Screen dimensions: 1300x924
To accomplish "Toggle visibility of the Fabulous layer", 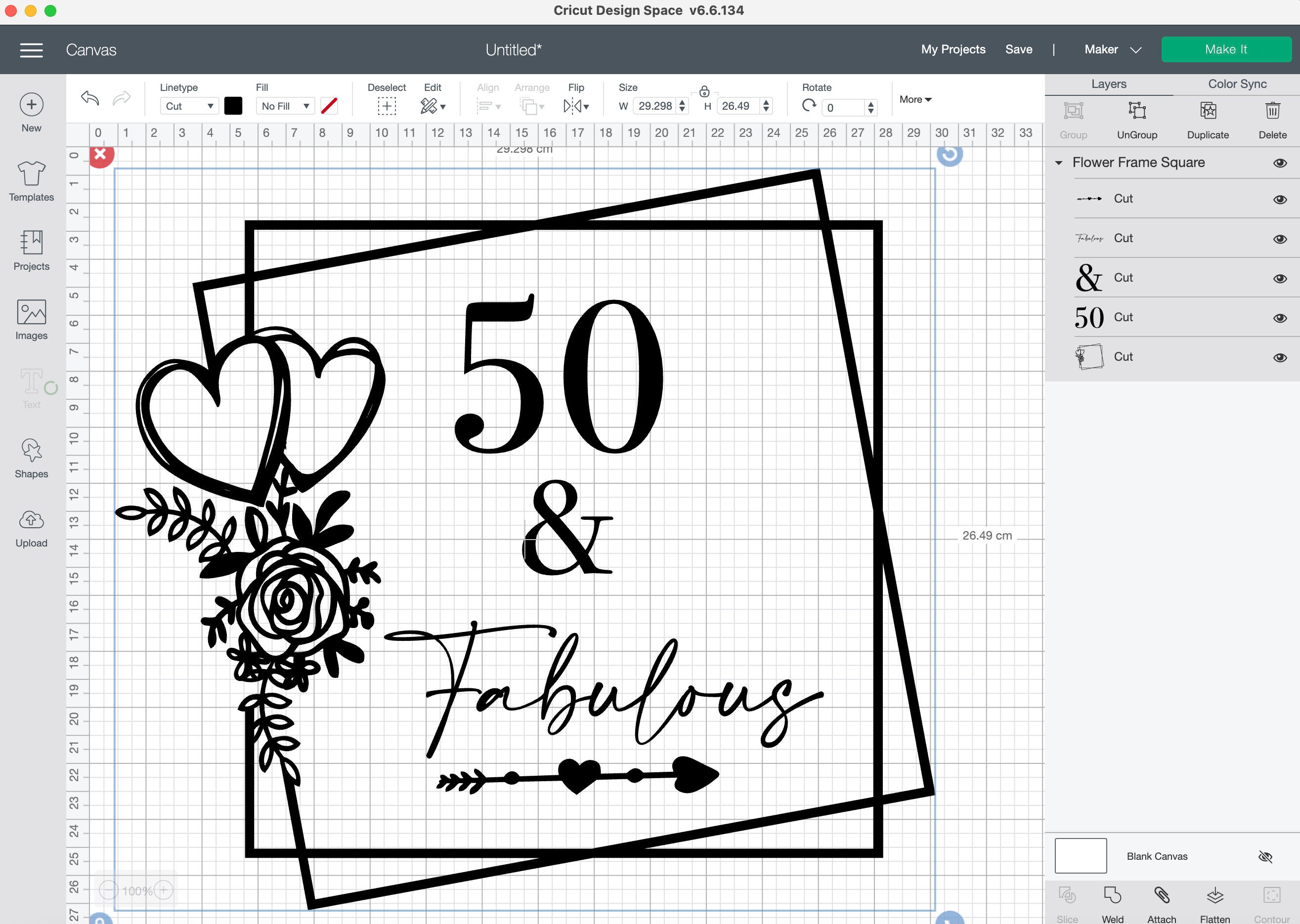I will point(1280,239).
